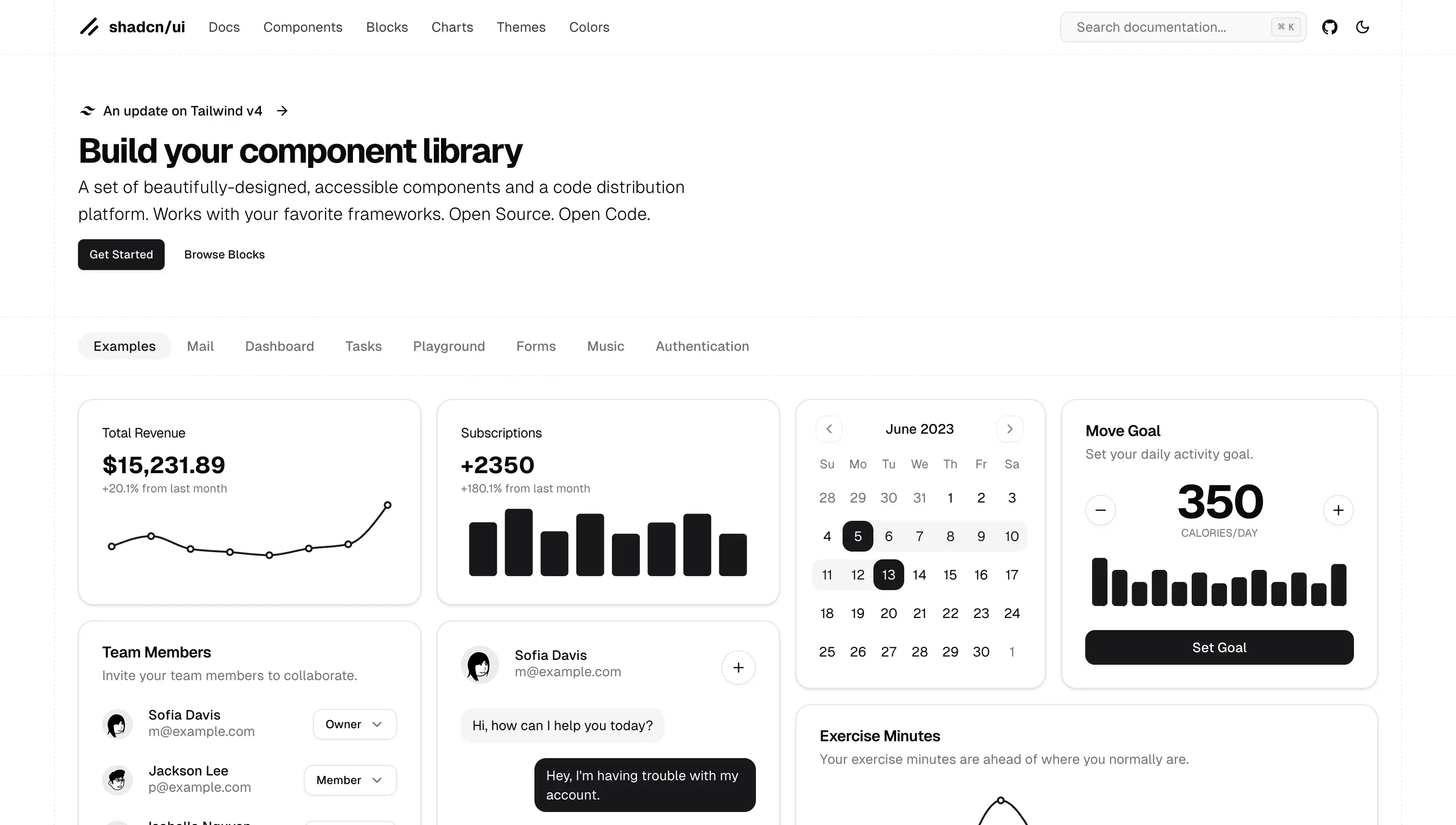The width and height of the screenshot is (1456, 825).
Task: Click the shadcn/ui slash logo
Action: [89, 26]
